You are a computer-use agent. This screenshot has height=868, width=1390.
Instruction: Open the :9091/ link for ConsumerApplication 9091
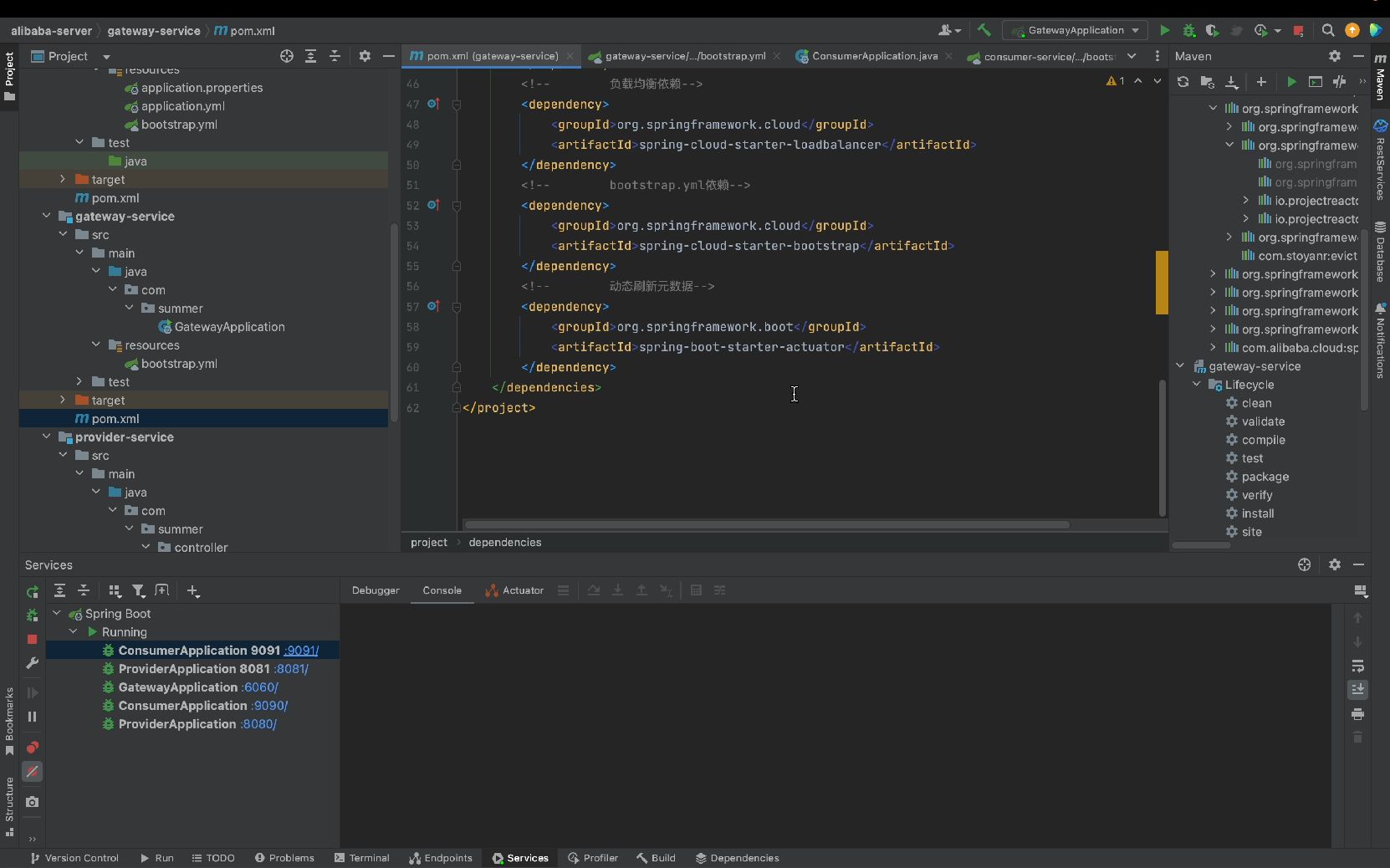point(301,651)
